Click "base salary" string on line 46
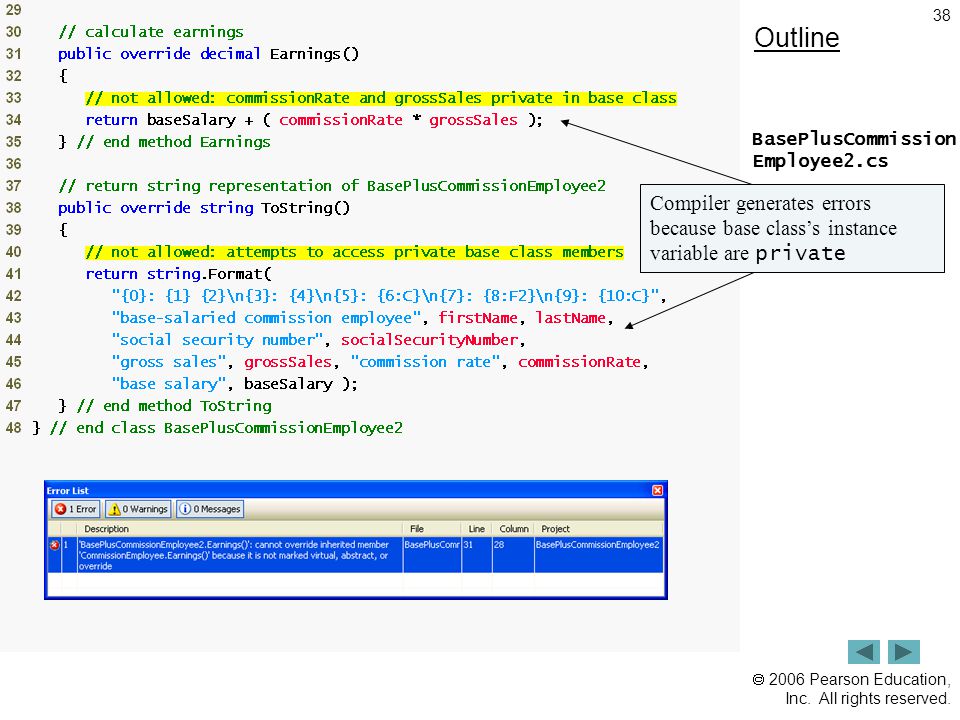This screenshot has height=720, width=960. pyautogui.click(x=169, y=384)
